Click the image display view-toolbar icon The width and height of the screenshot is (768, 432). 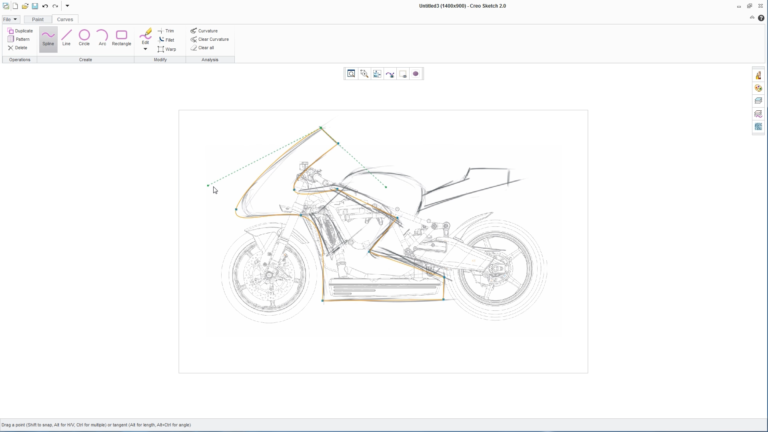pos(377,73)
